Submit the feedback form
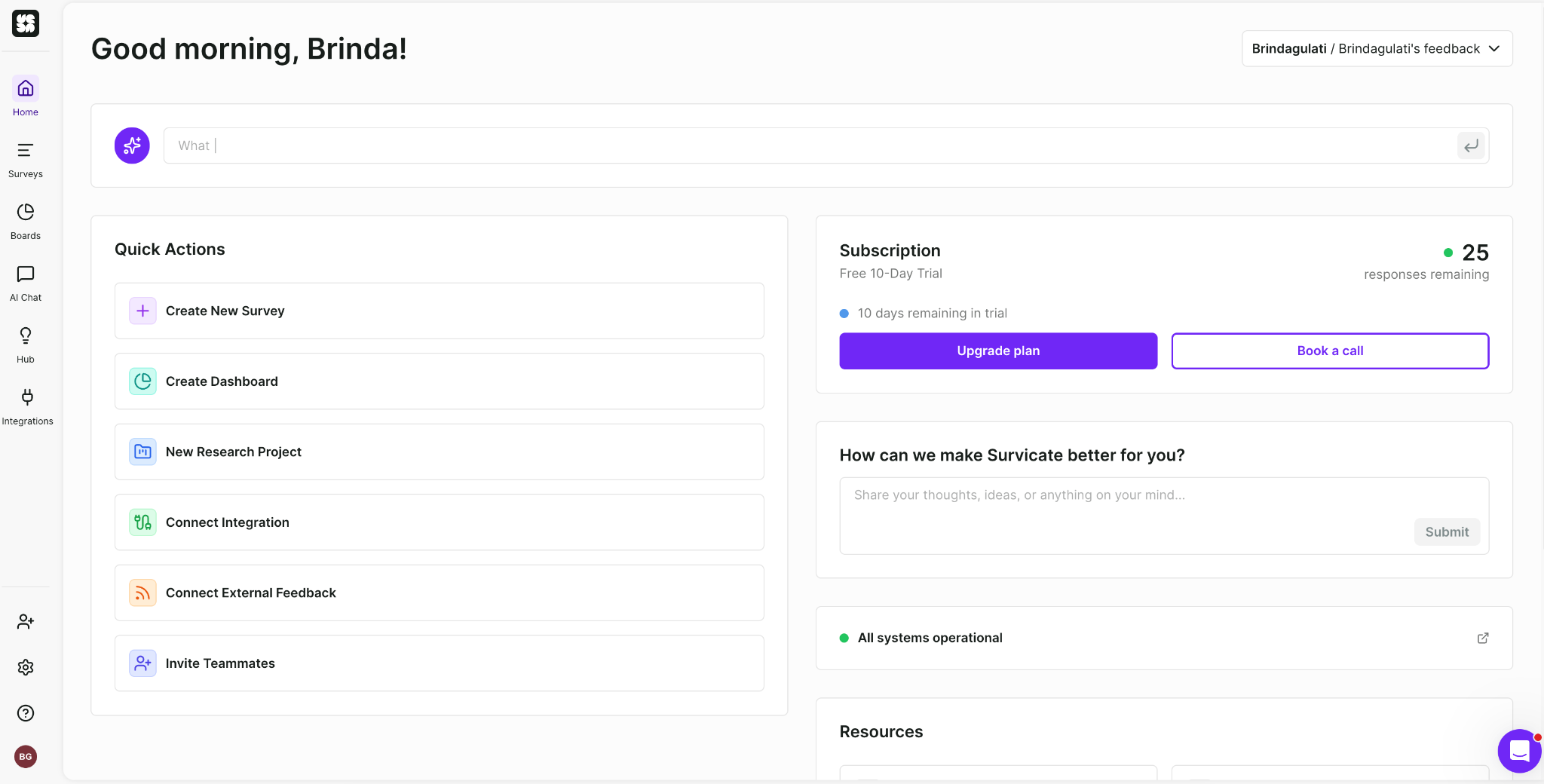This screenshot has height=784, width=1544. 1447,531
